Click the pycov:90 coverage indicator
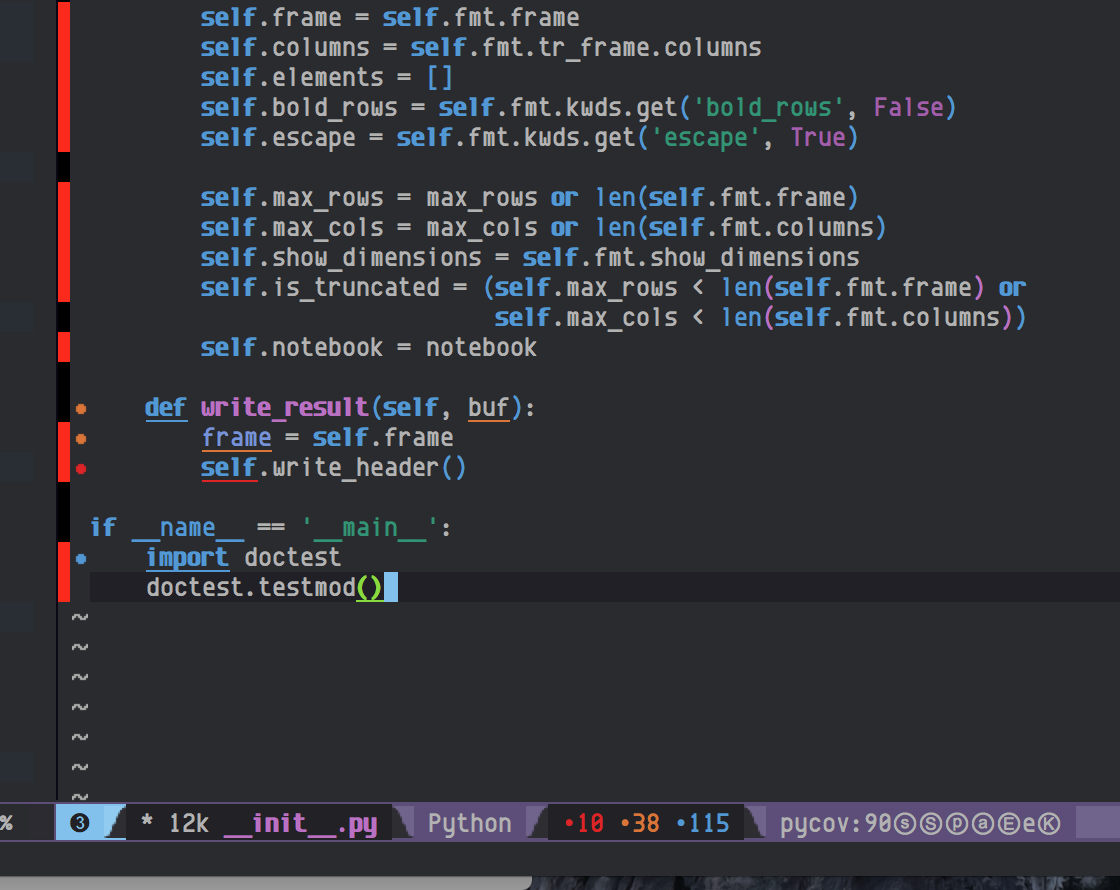 (x=836, y=824)
